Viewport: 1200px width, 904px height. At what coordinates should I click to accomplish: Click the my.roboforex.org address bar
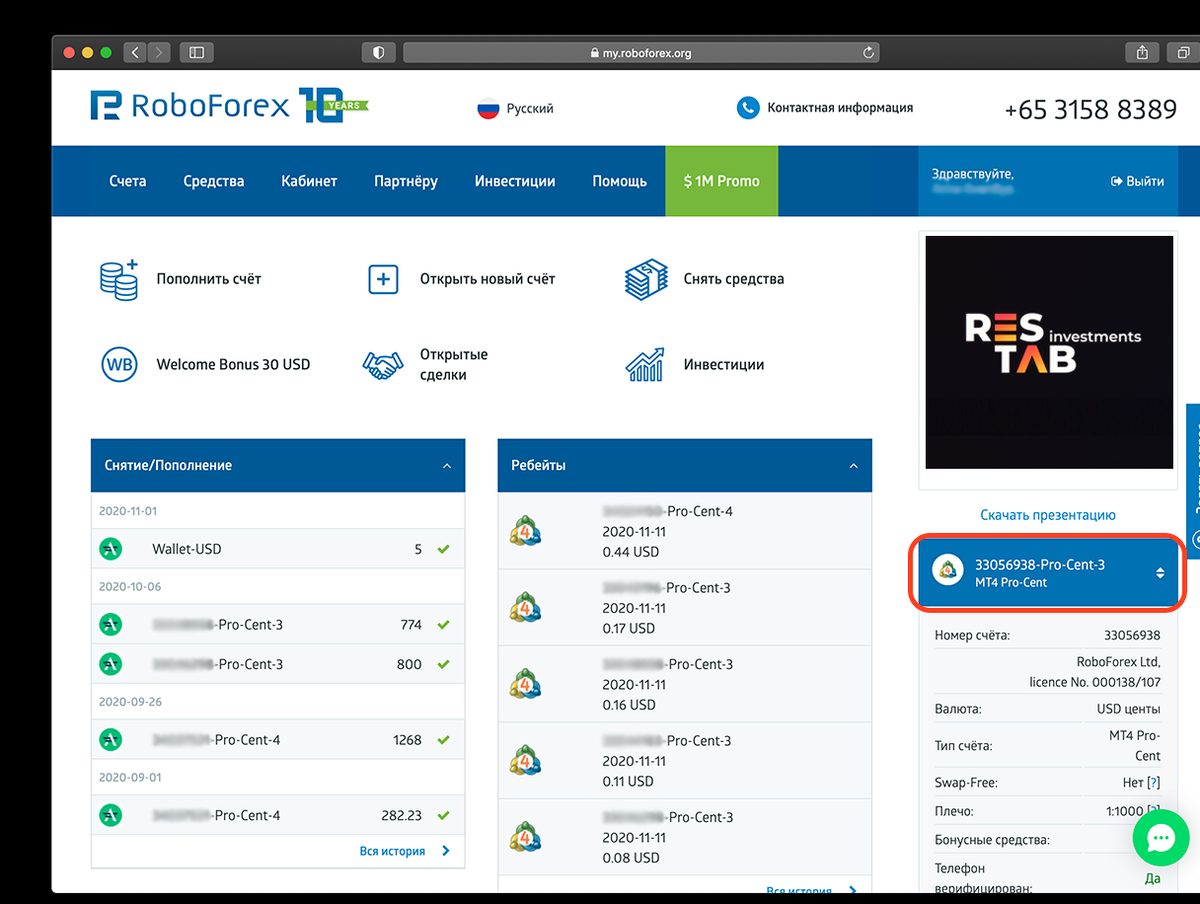point(642,52)
